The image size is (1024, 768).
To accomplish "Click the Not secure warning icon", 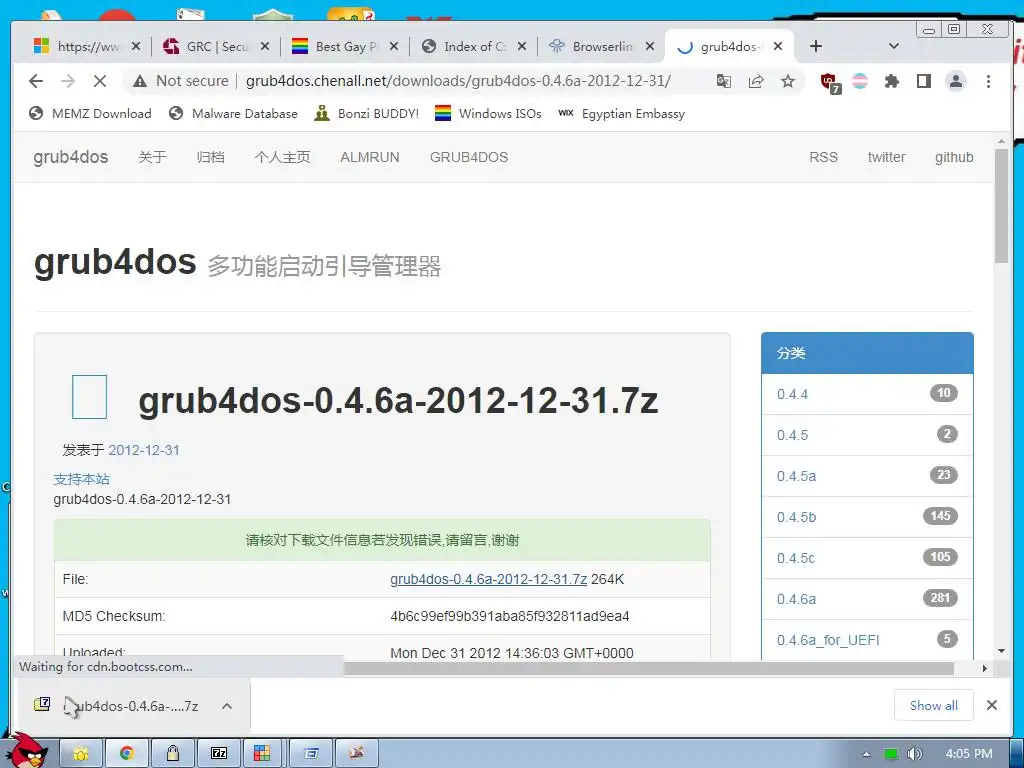I will (x=140, y=81).
